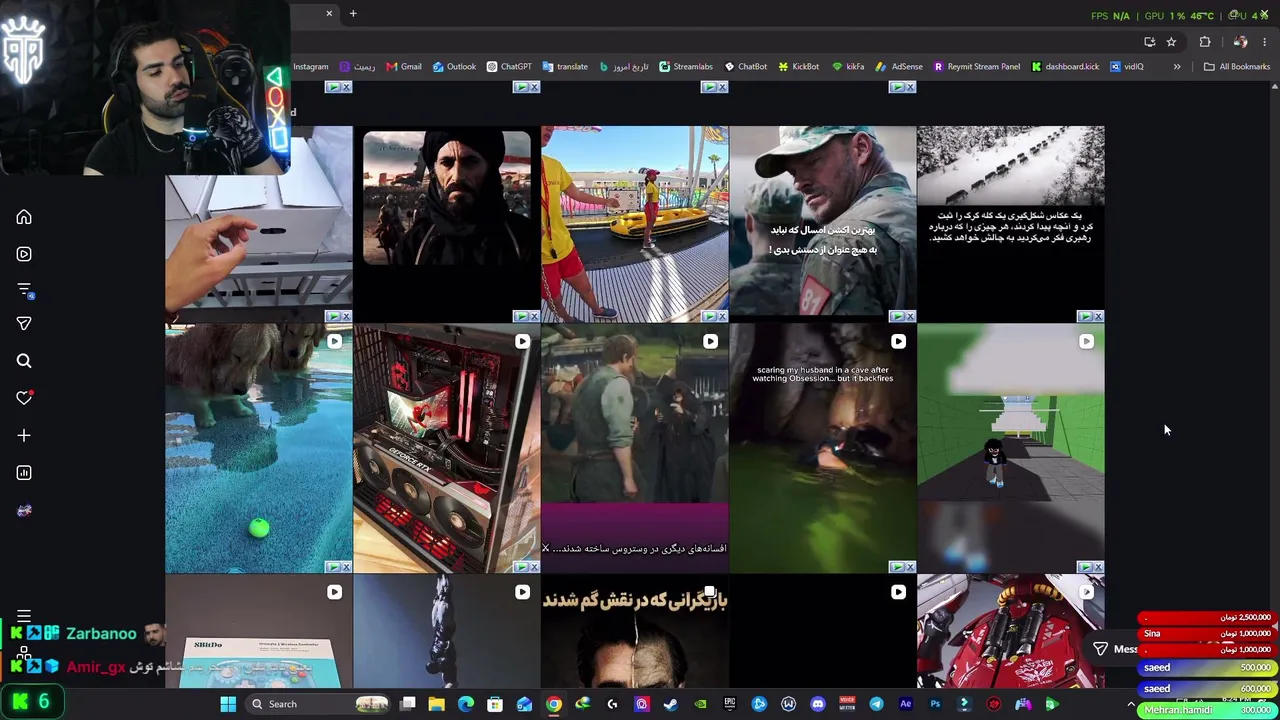Viewport: 1280px width, 720px height.
Task: Open the All Bookmarks folder
Action: pos(1237,67)
